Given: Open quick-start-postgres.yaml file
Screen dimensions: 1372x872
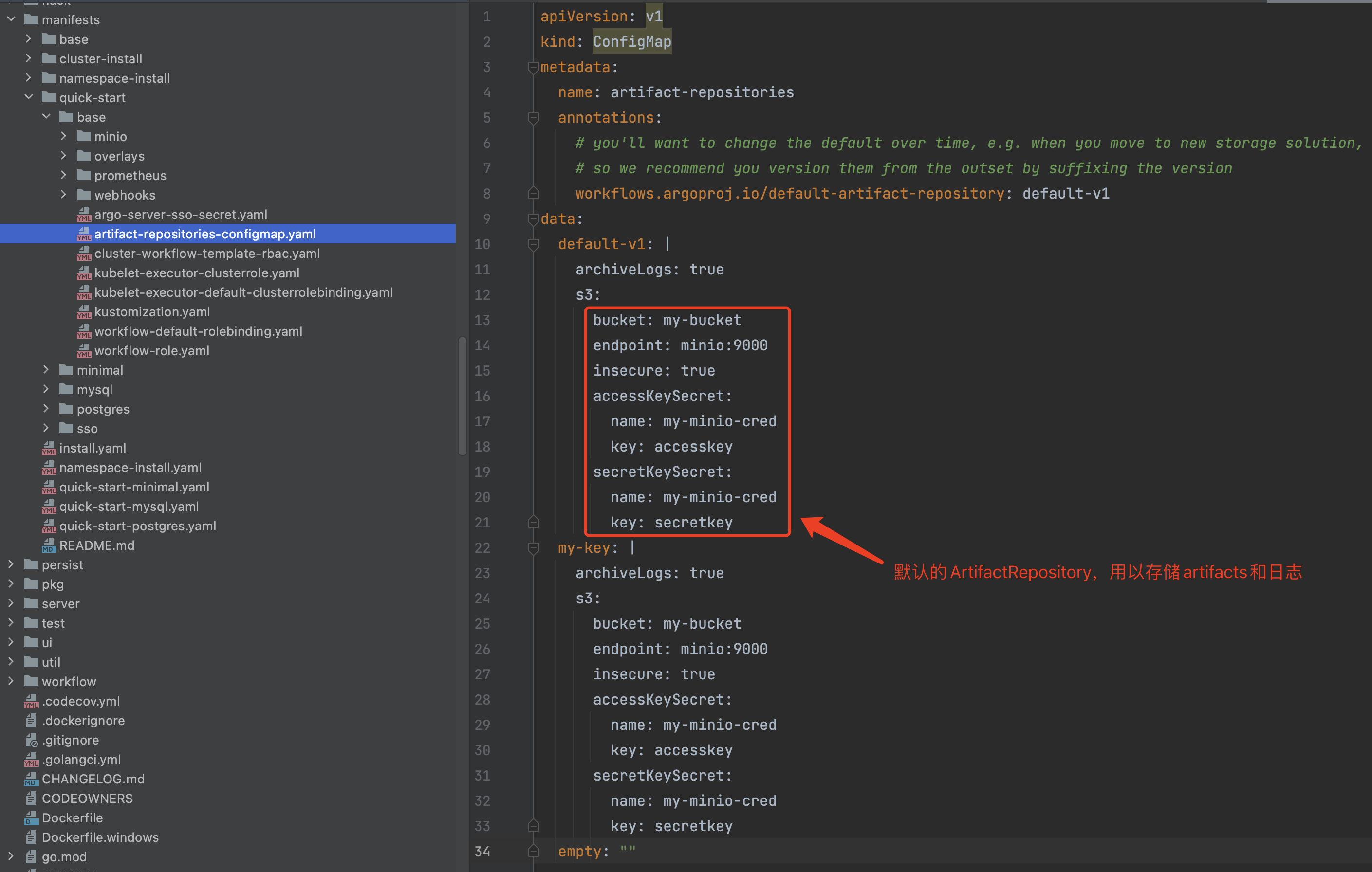Looking at the screenshot, I should 137,527.
